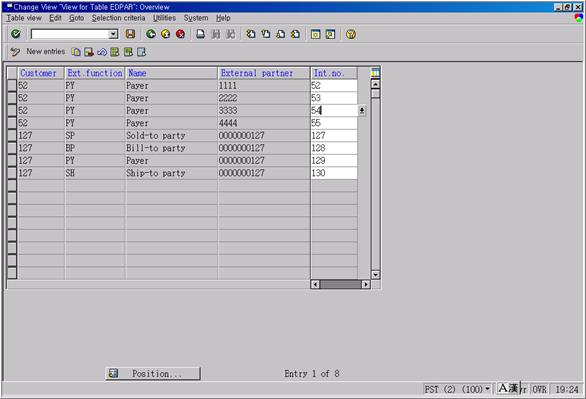
Task: Open the Selection criteria menu
Action: [118, 18]
